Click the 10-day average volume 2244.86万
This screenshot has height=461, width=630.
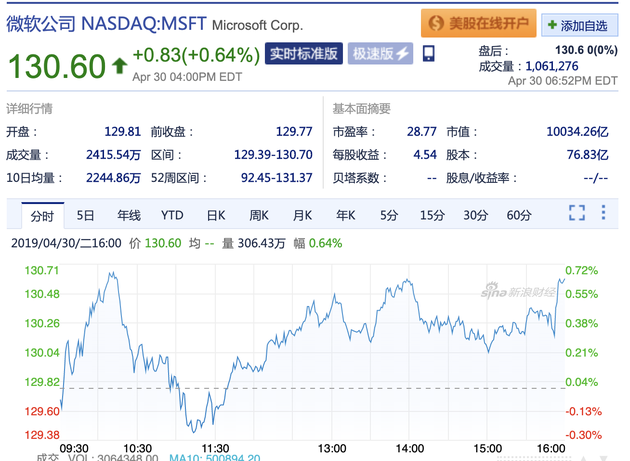pyautogui.click(x=113, y=178)
